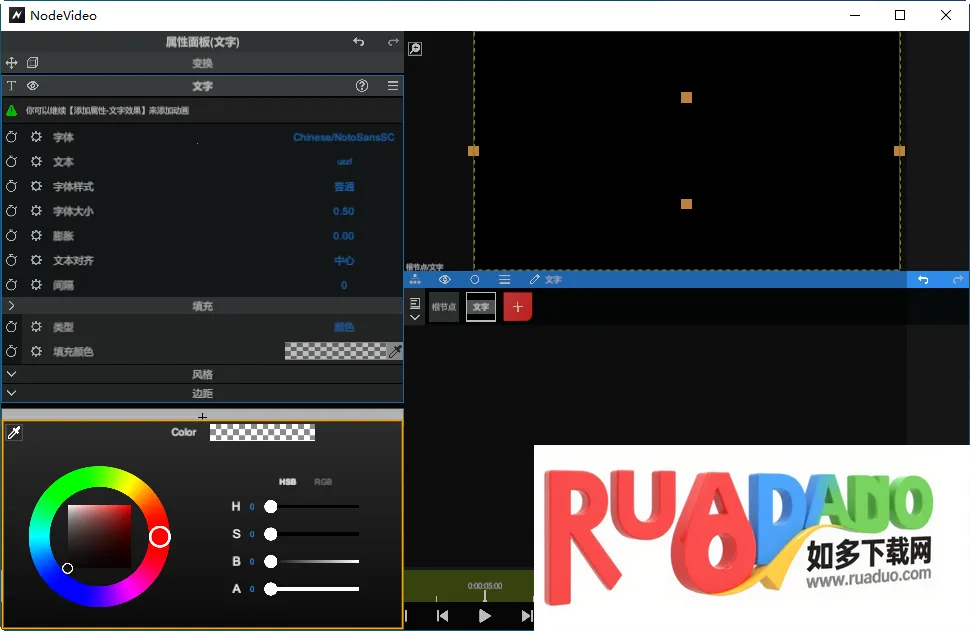Click the stopwatch keyframe icon next to 字体大小

(x=12, y=211)
